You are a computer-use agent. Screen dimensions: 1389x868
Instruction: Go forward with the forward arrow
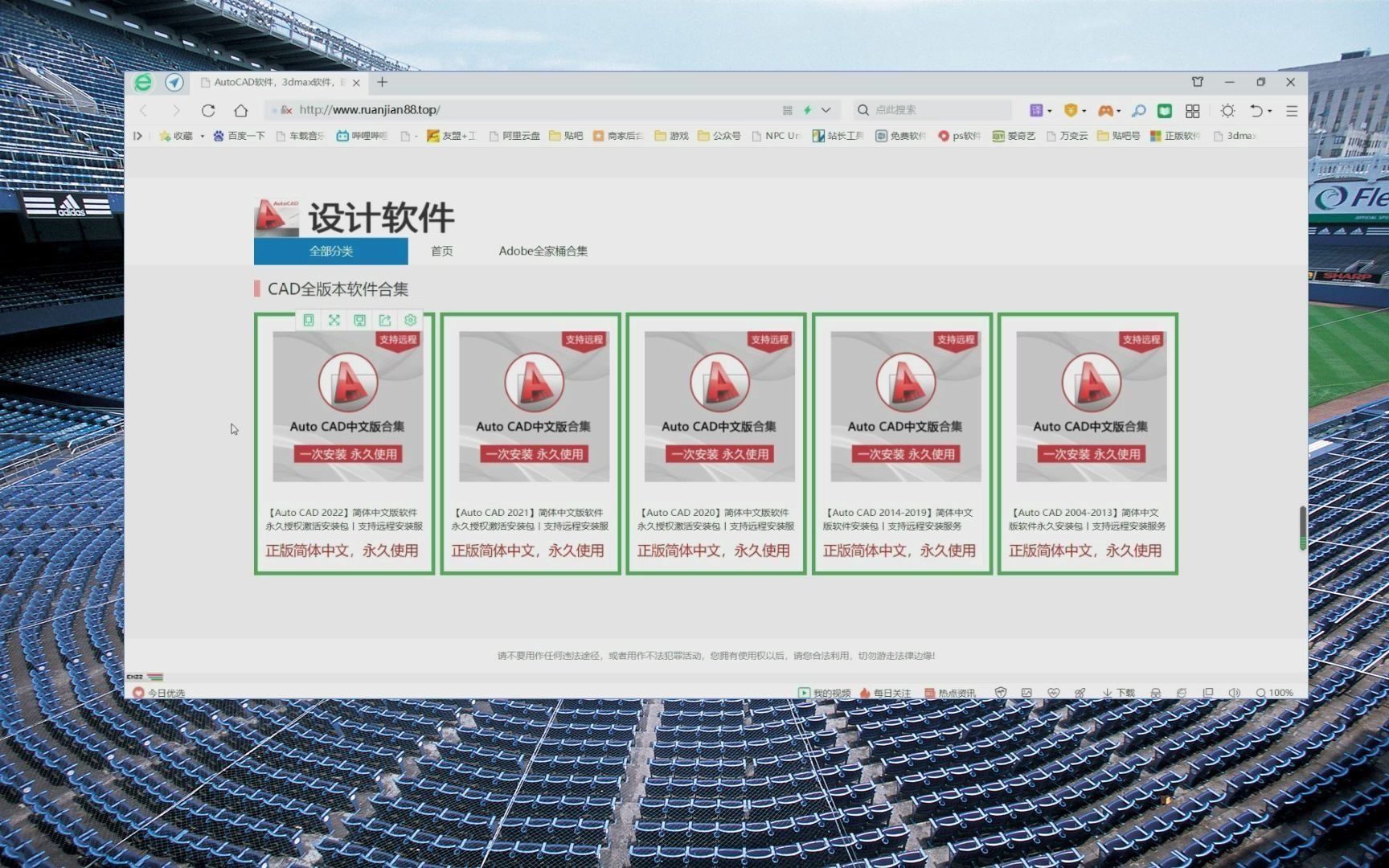176,110
